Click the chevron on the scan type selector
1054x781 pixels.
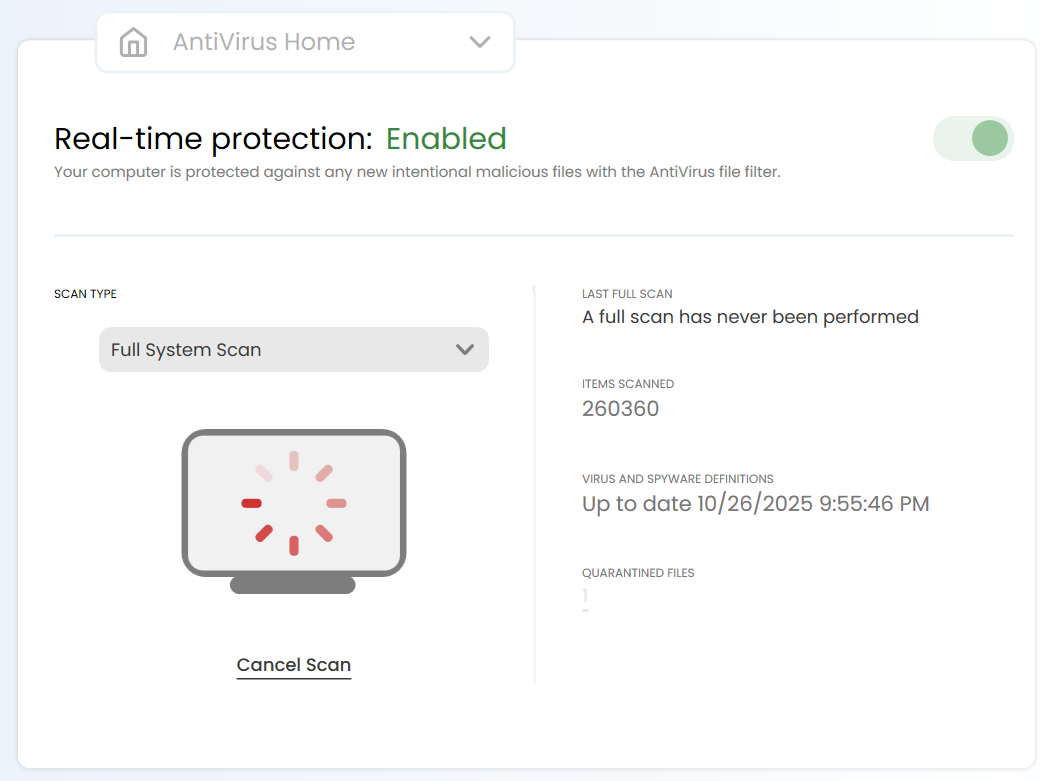[463, 349]
